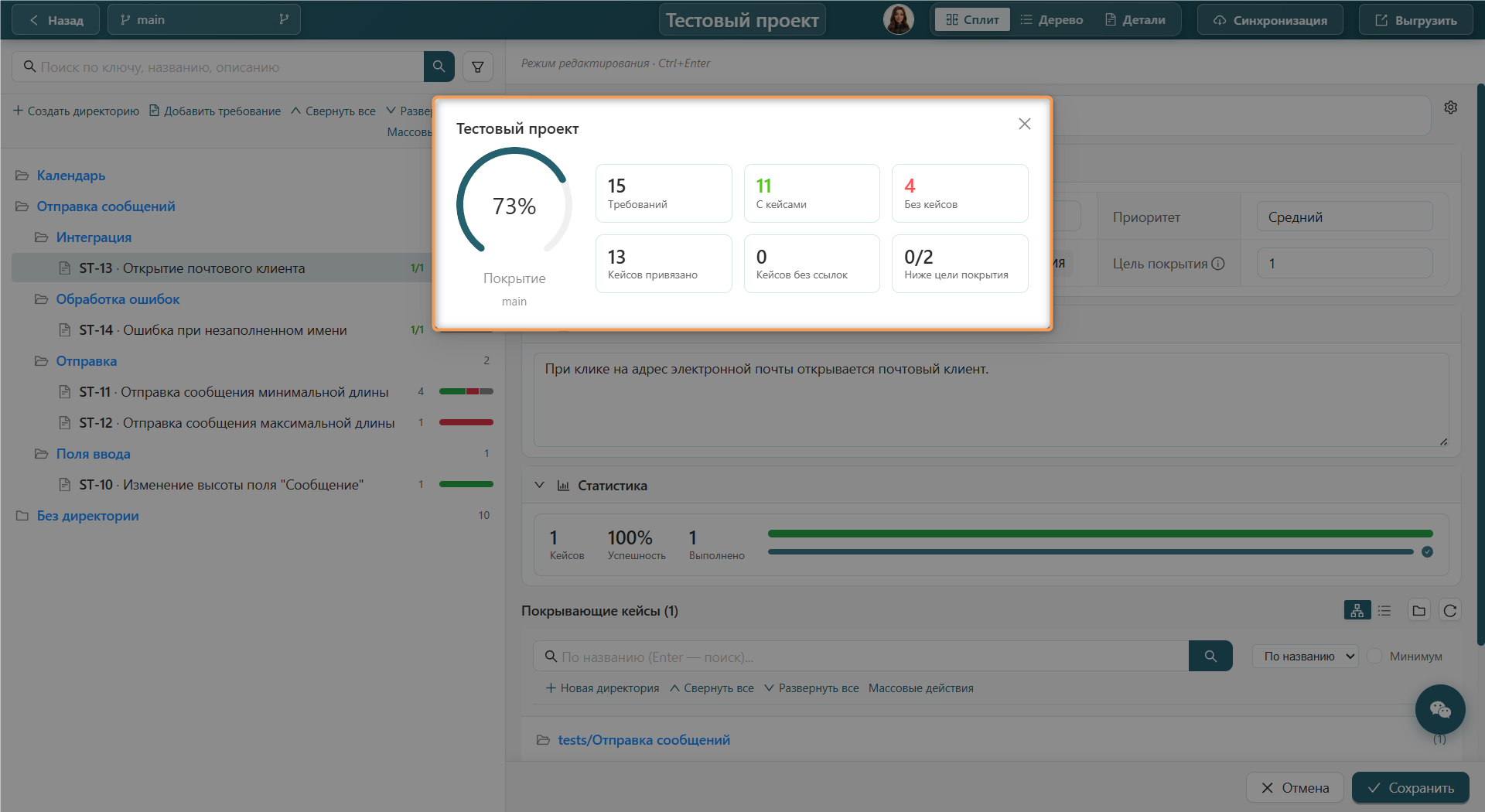Viewport: 1485px width, 812px height.
Task: Click the Цель покрытия value field
Action: tap(1345, 264)
